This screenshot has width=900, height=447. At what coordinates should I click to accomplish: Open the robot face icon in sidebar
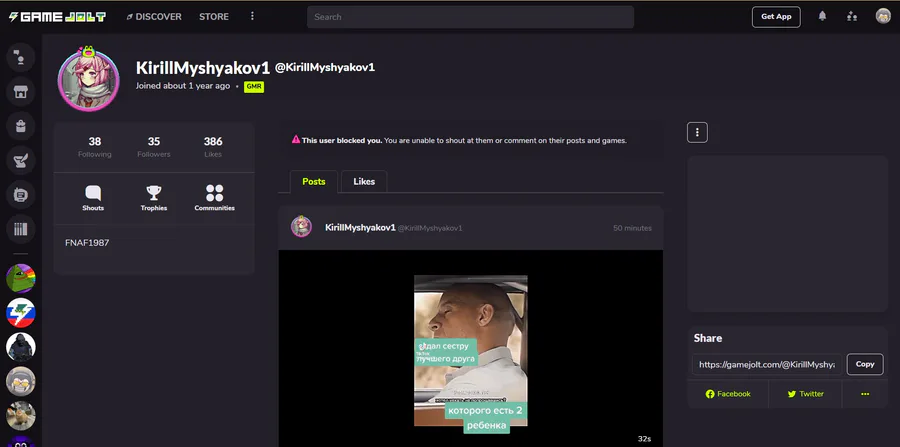point(21,195)
